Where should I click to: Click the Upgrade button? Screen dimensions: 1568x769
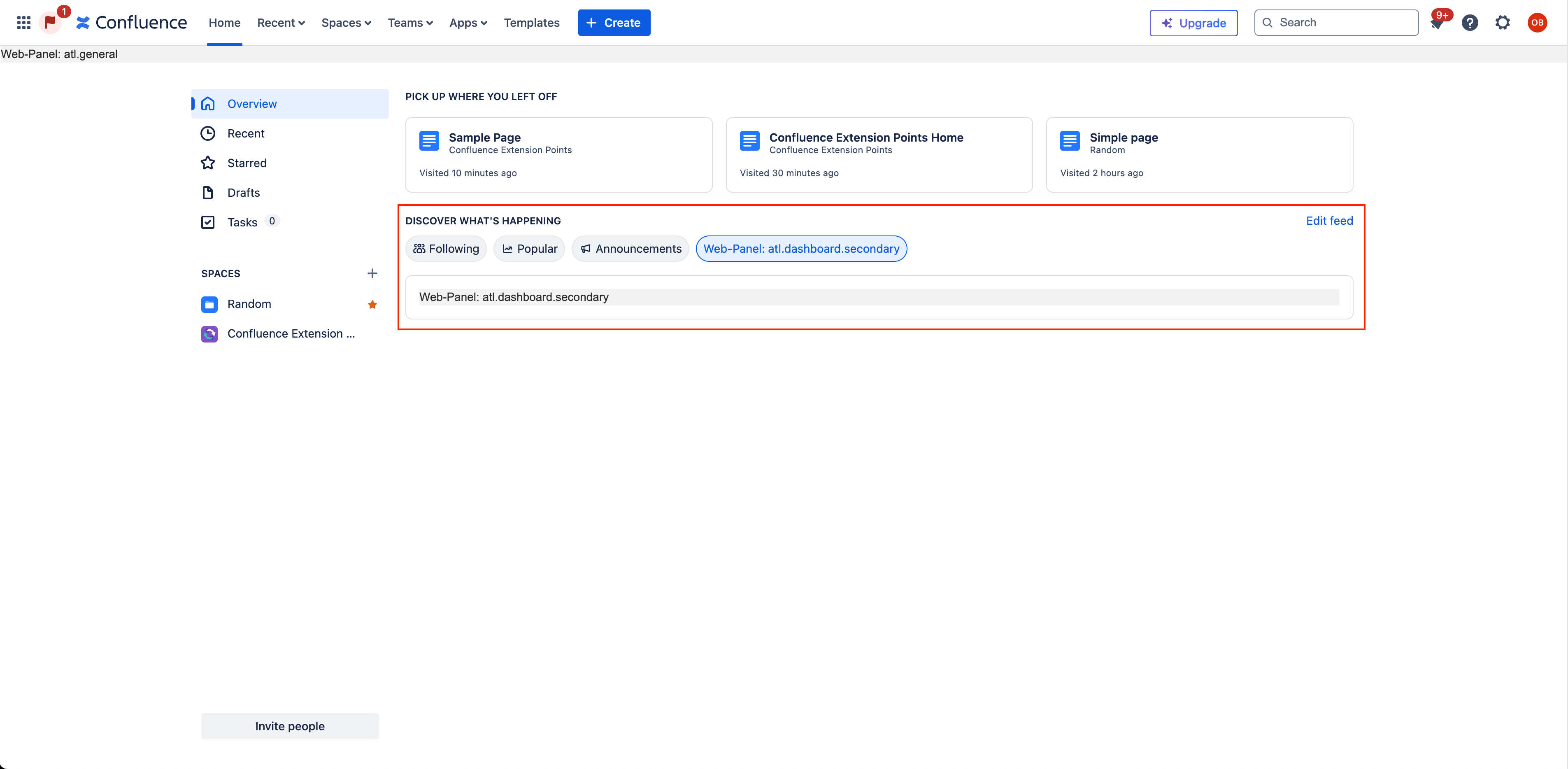coord(1193,23)
